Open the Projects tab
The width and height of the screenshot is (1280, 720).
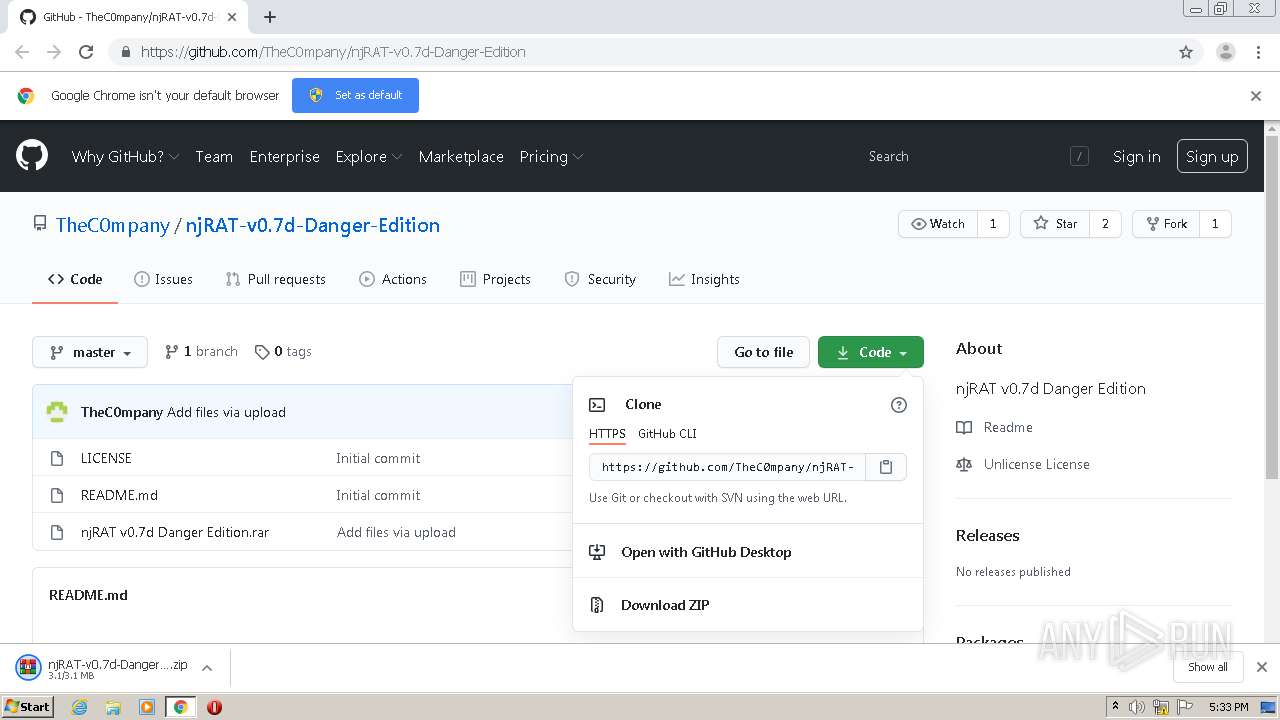pyautogui.click(x=495, y=280)
